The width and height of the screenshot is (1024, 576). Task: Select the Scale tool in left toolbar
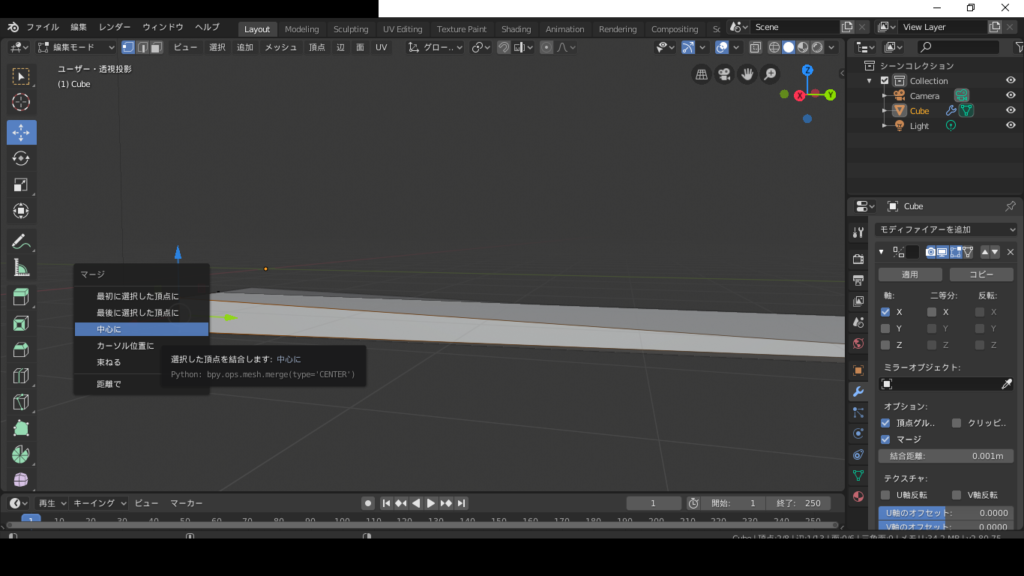[21, 185]
